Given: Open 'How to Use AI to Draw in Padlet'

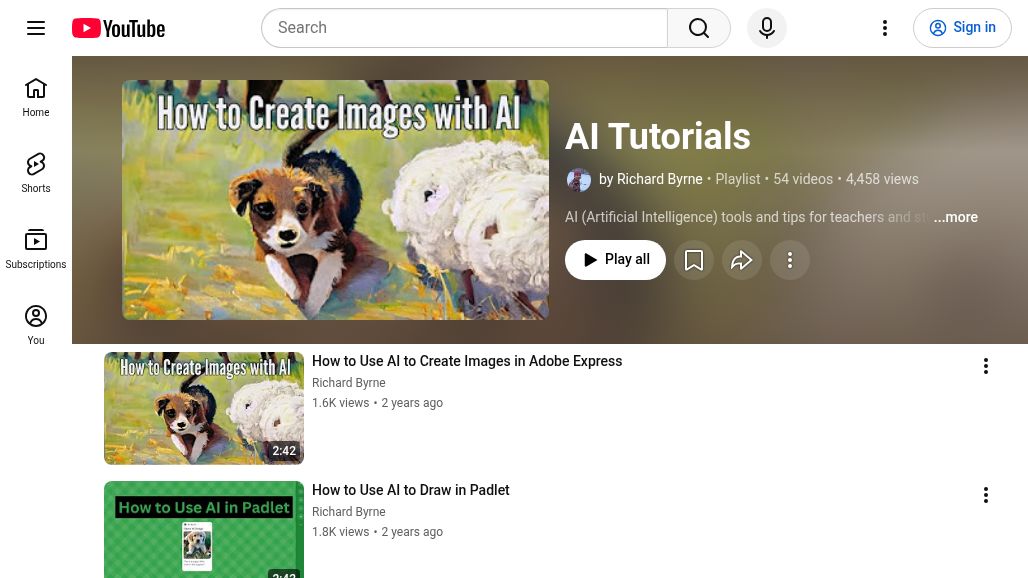Looking at the screenshot, I should pyautogui.click(x=410, y=490).
